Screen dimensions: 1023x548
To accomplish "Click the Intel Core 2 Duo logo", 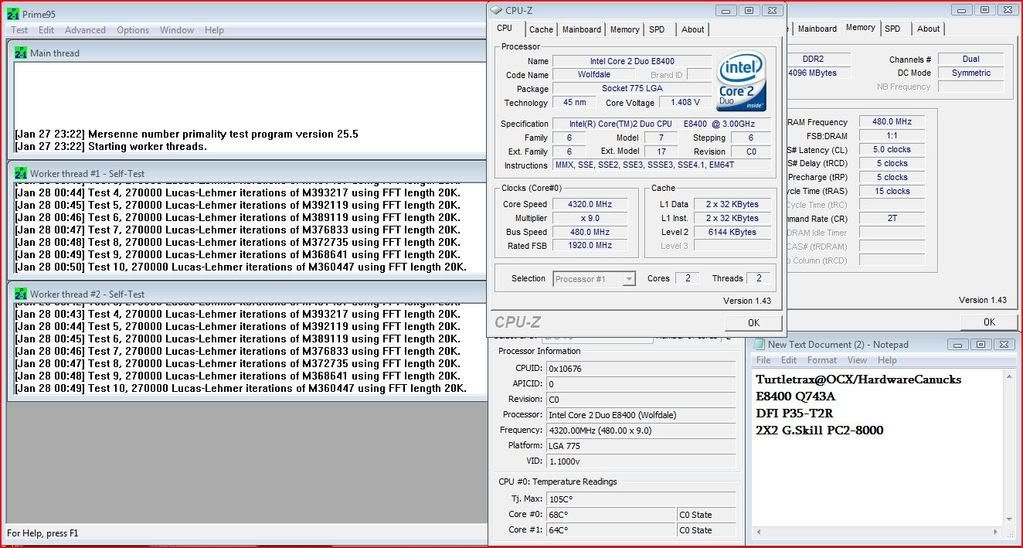I will (741, 82).
